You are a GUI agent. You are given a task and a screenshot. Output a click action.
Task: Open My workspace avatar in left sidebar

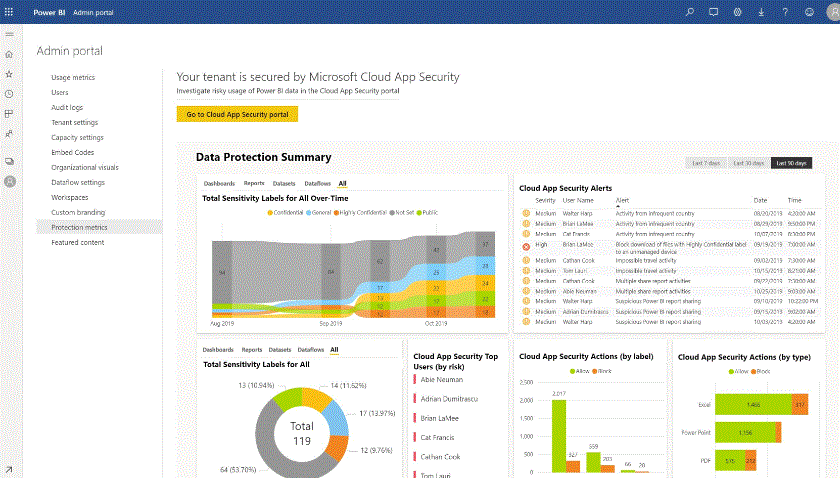click(x=10, y=182)
